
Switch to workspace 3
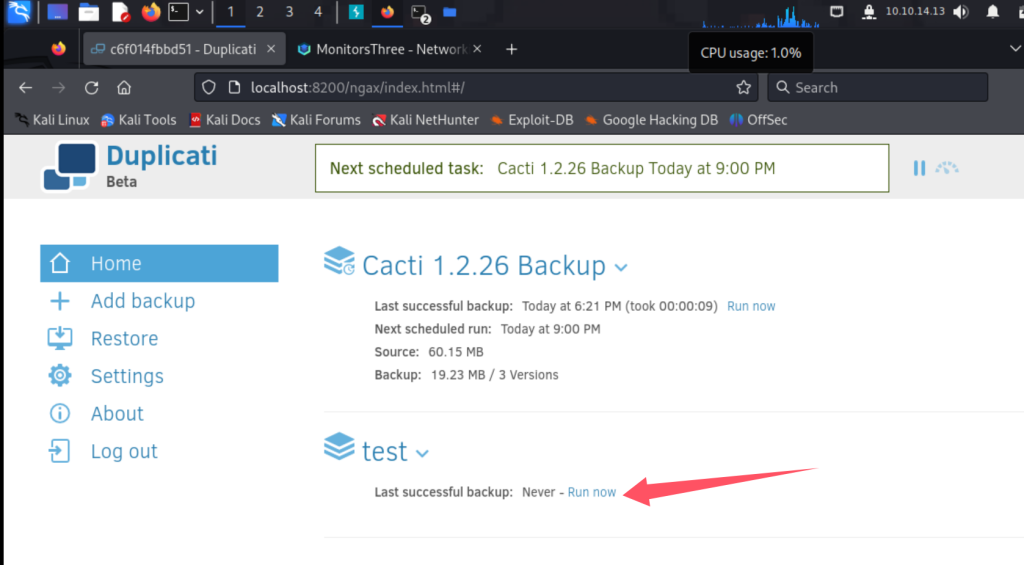[289, 12]
